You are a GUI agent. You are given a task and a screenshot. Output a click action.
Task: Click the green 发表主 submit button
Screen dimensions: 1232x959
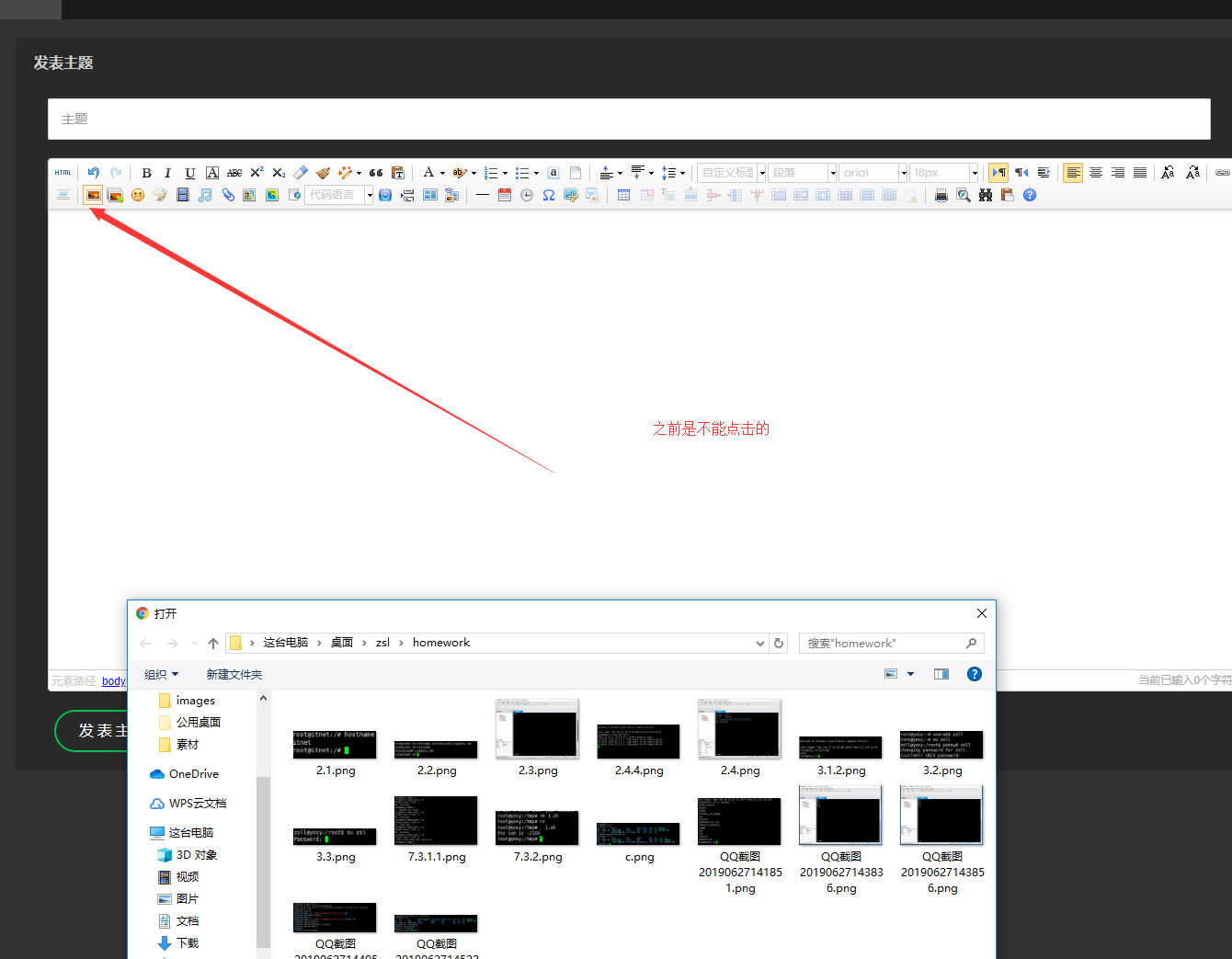point(91,731)
